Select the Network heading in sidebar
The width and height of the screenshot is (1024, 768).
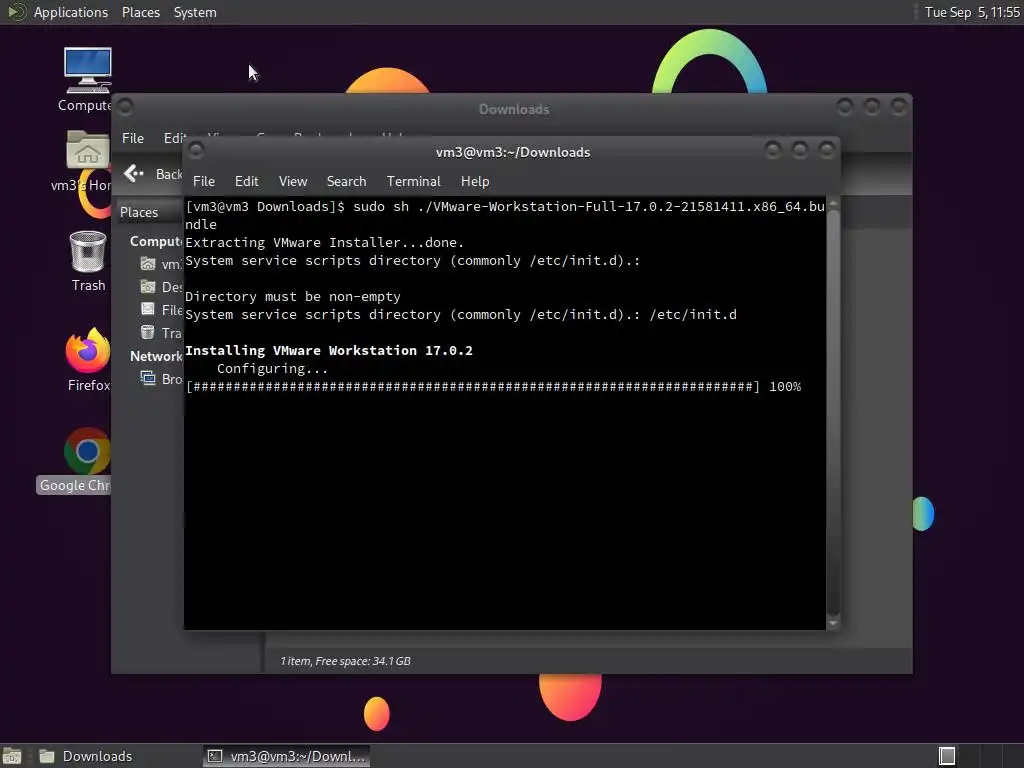(156, 356)
